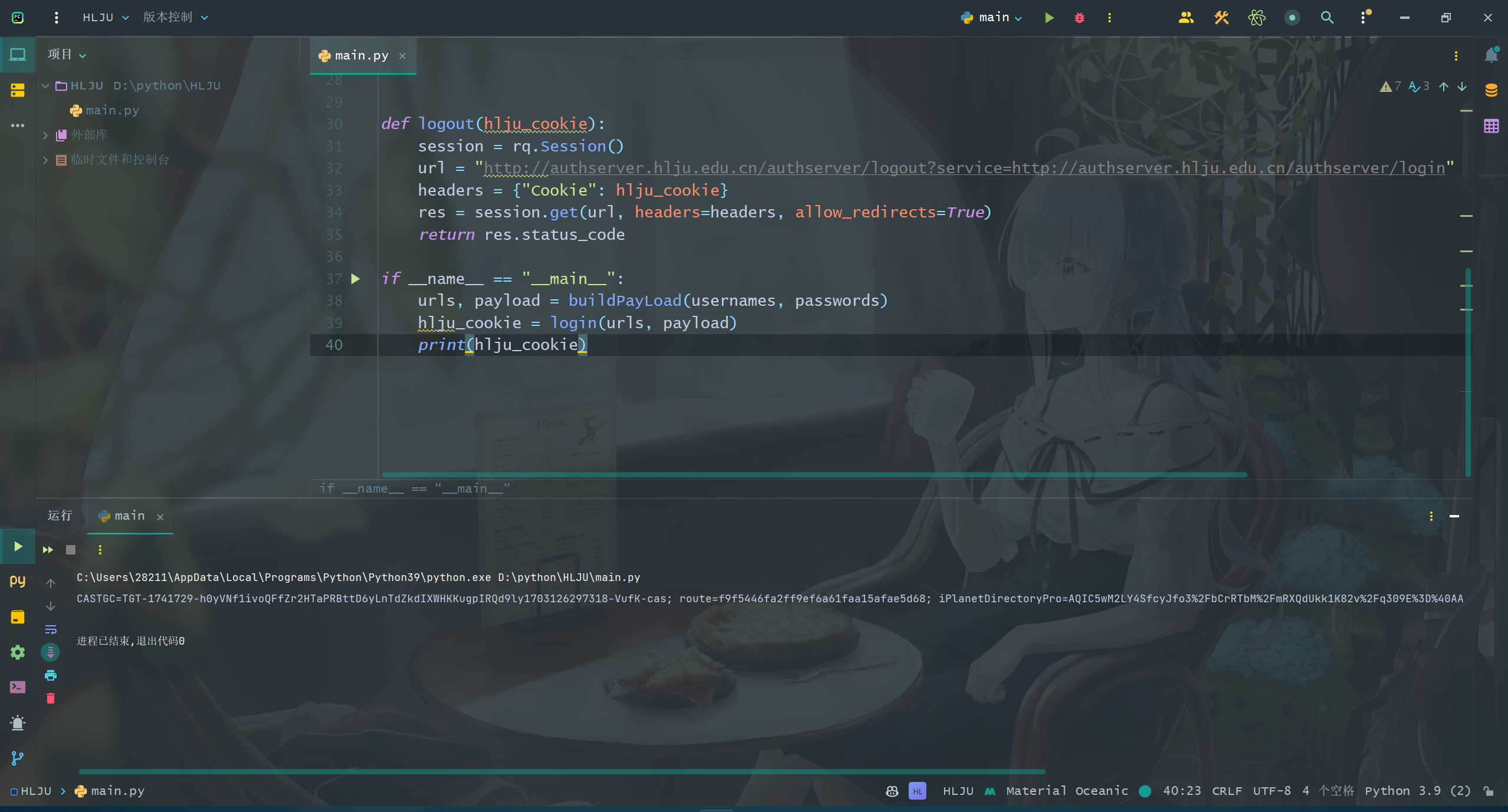Open notifications bell icon

(x=1491, y=55)
